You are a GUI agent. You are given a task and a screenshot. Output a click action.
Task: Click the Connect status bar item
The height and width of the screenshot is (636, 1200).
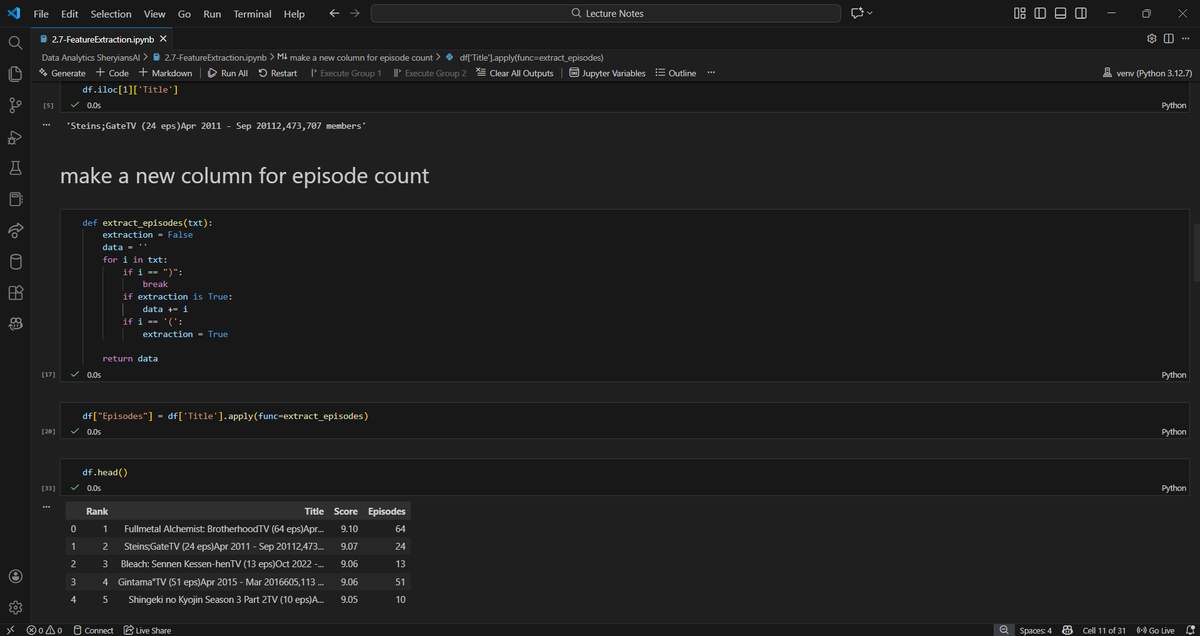click(94, 630)
